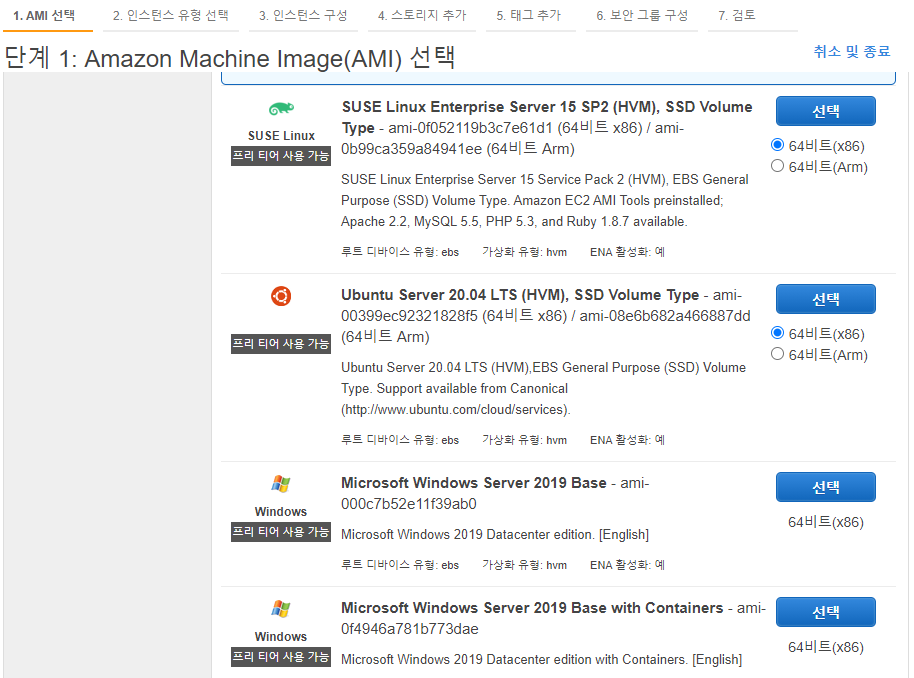Select 64비트(Arm) radio for SUSE Linux
914x678 pixels.
point(777,166)
